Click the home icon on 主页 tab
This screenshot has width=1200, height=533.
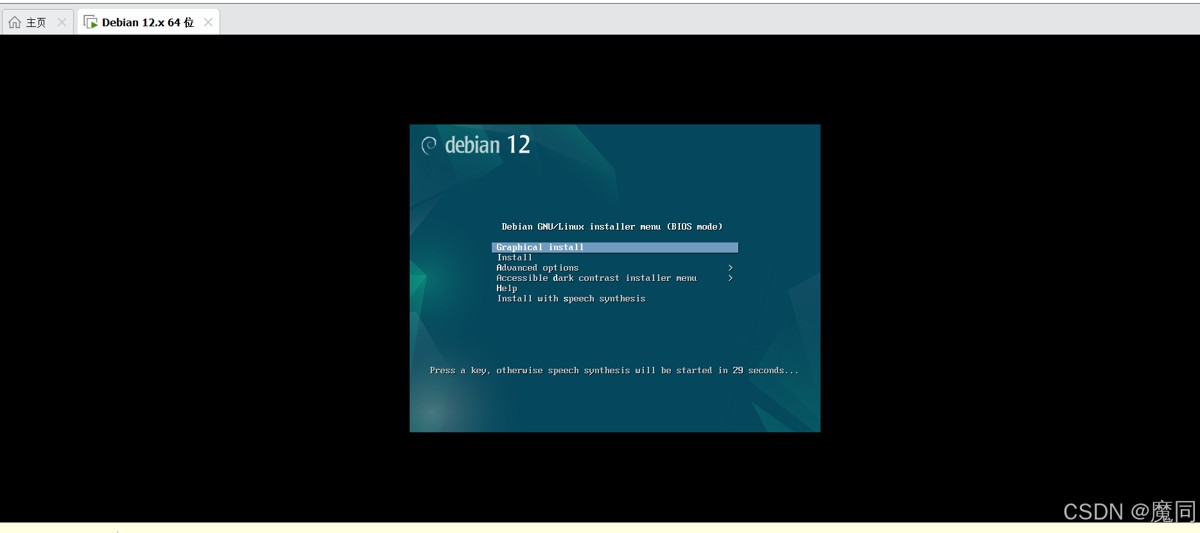click(x=15, y=22)
